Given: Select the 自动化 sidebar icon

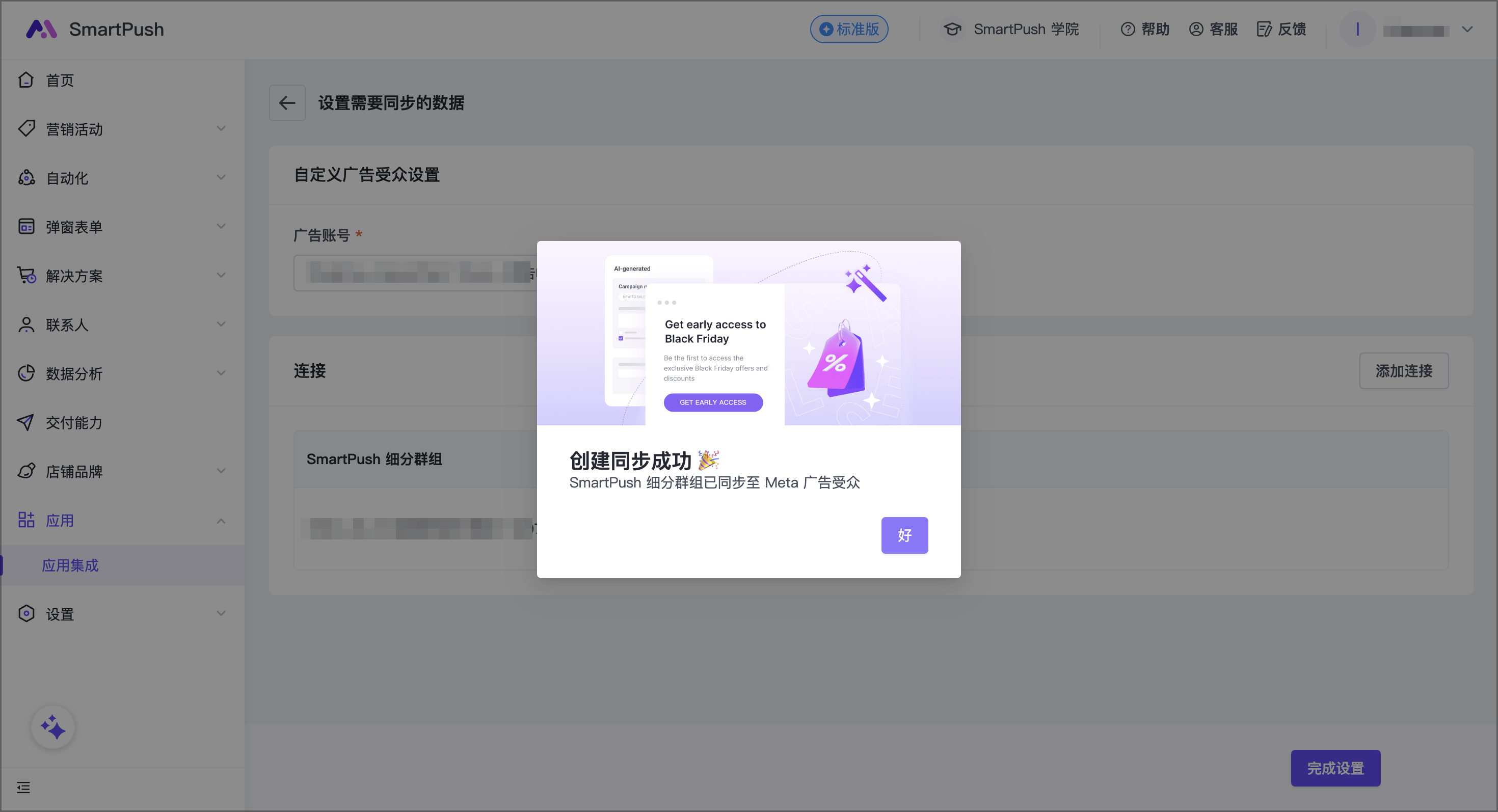Looking at the screenshot, I should pyautogui.click(x=26, y=178).
